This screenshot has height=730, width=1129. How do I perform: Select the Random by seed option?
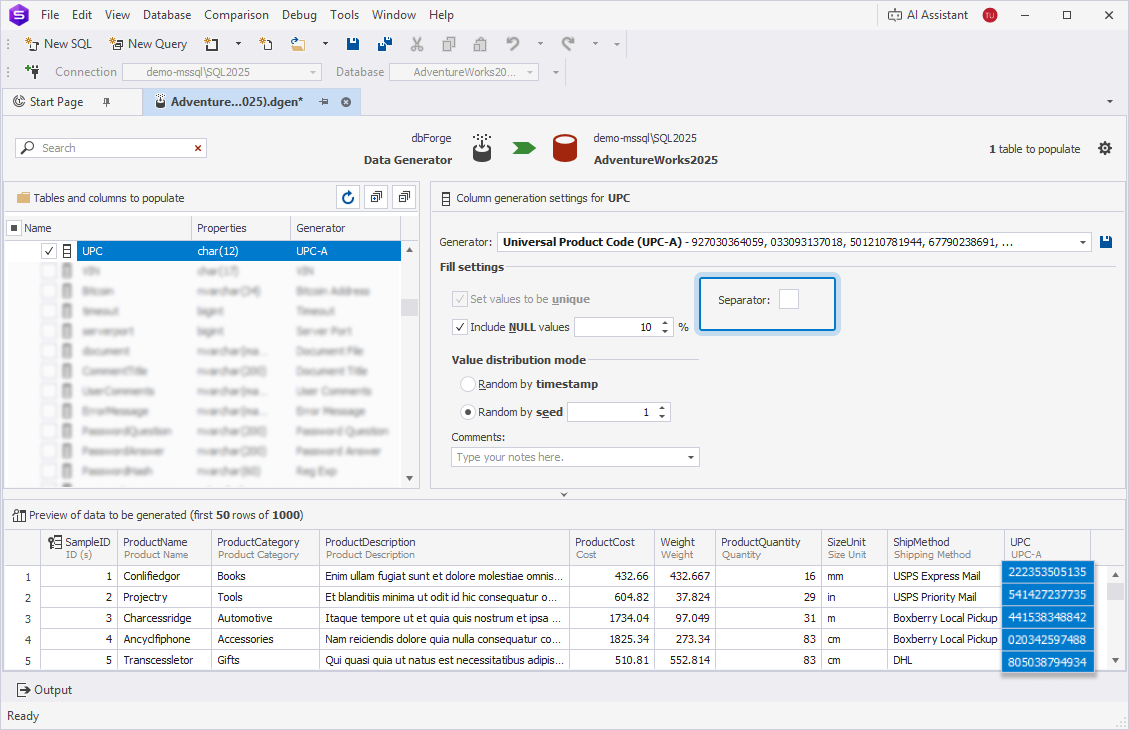tap(468, 412)
